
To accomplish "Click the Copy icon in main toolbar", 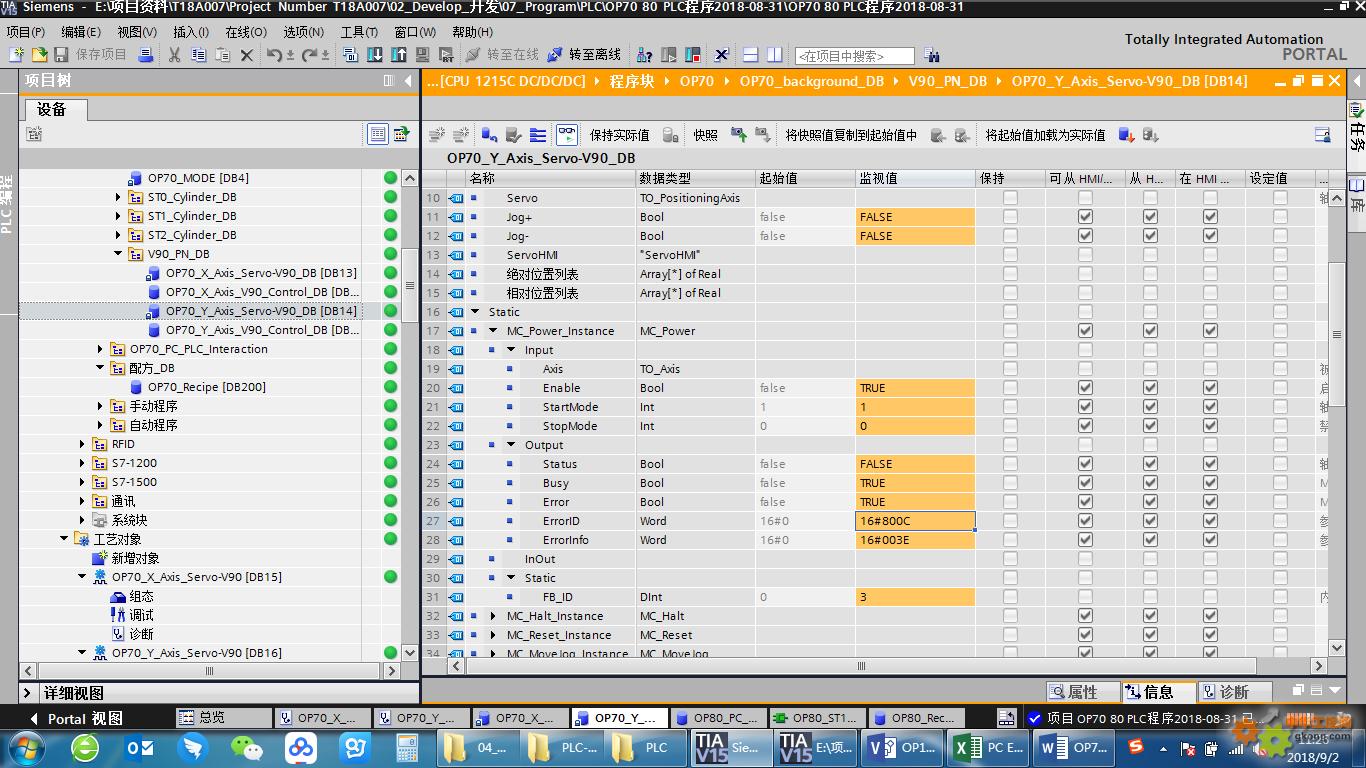I will pos(199,55).
